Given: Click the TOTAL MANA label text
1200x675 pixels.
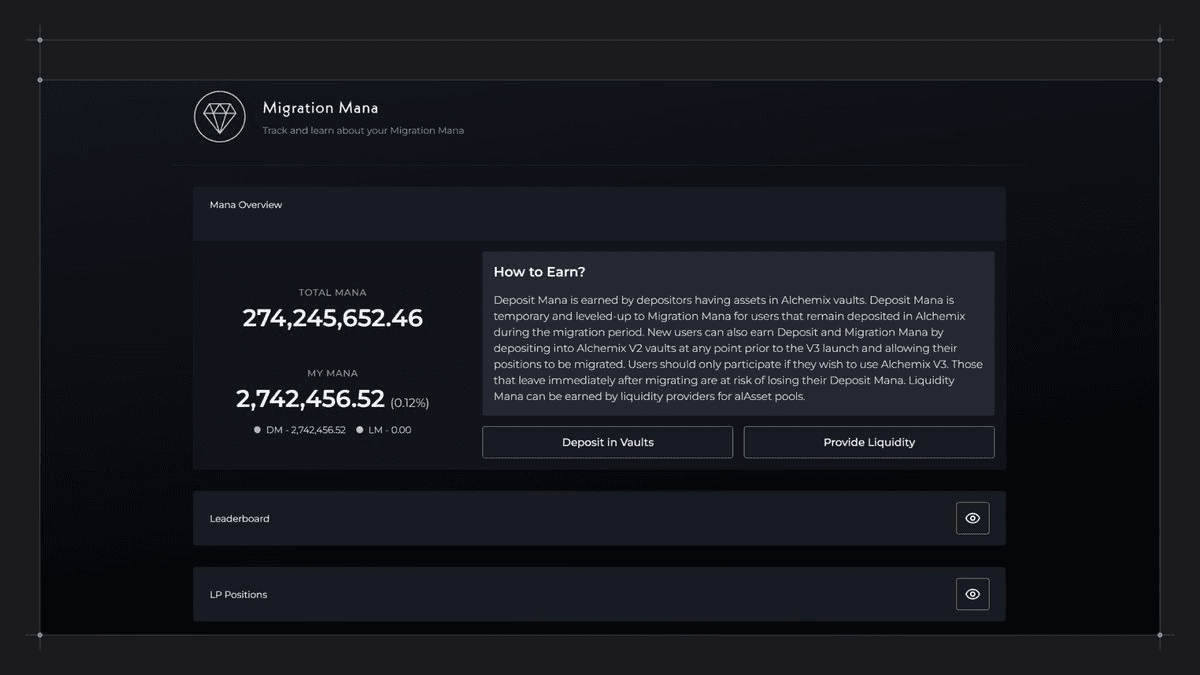Looking at the screenshot, I should click(332, 293).
